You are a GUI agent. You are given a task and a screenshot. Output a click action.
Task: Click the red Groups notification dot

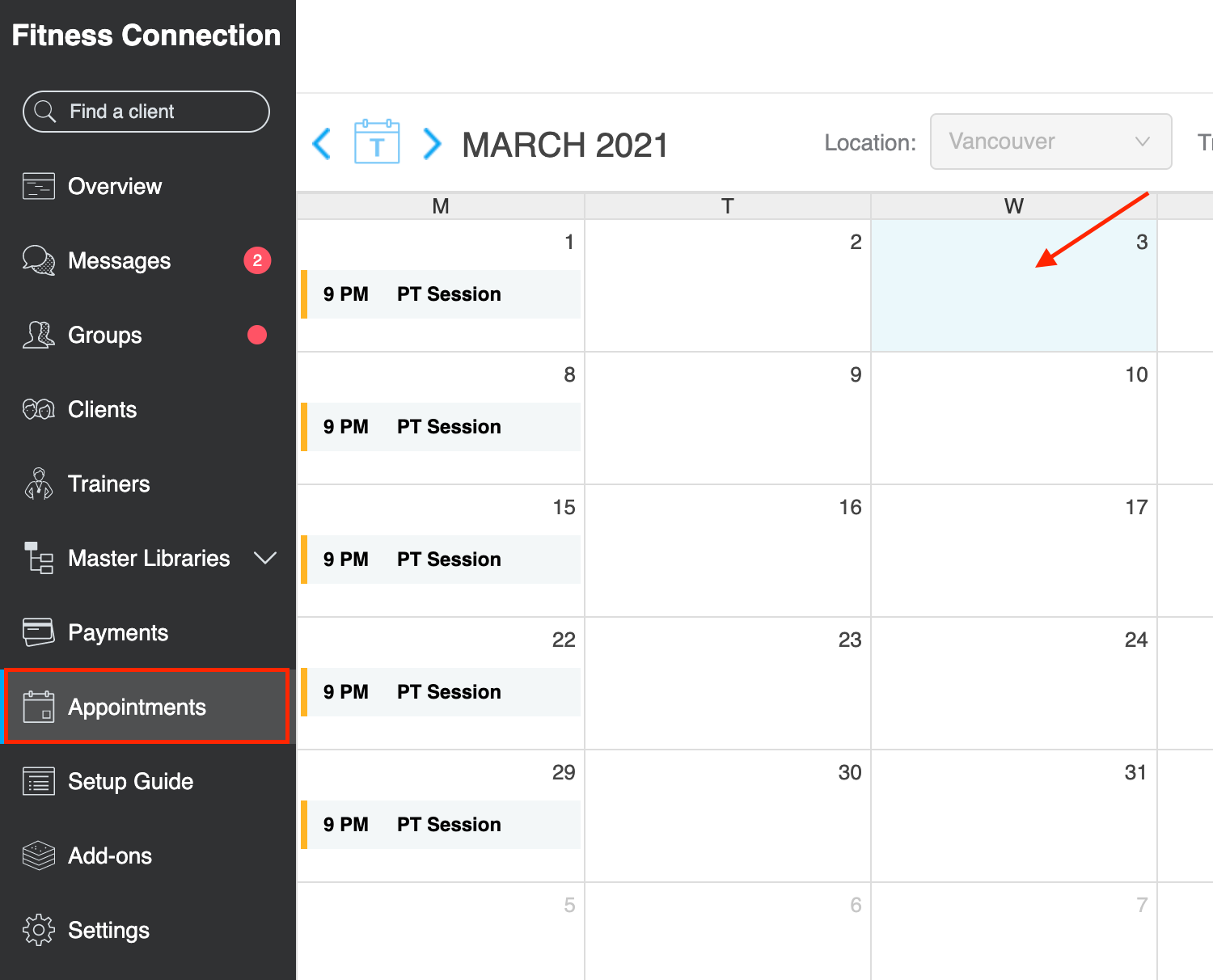coord(257,335)
